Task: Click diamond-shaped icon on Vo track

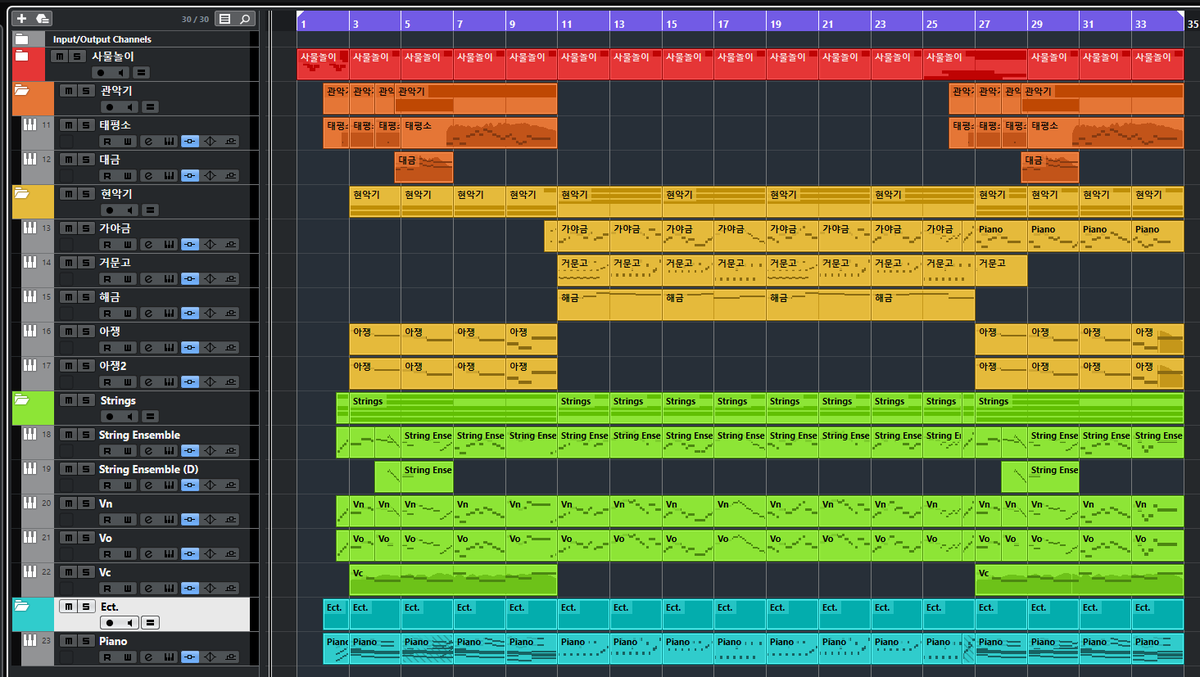Action: tap(210, 554)
